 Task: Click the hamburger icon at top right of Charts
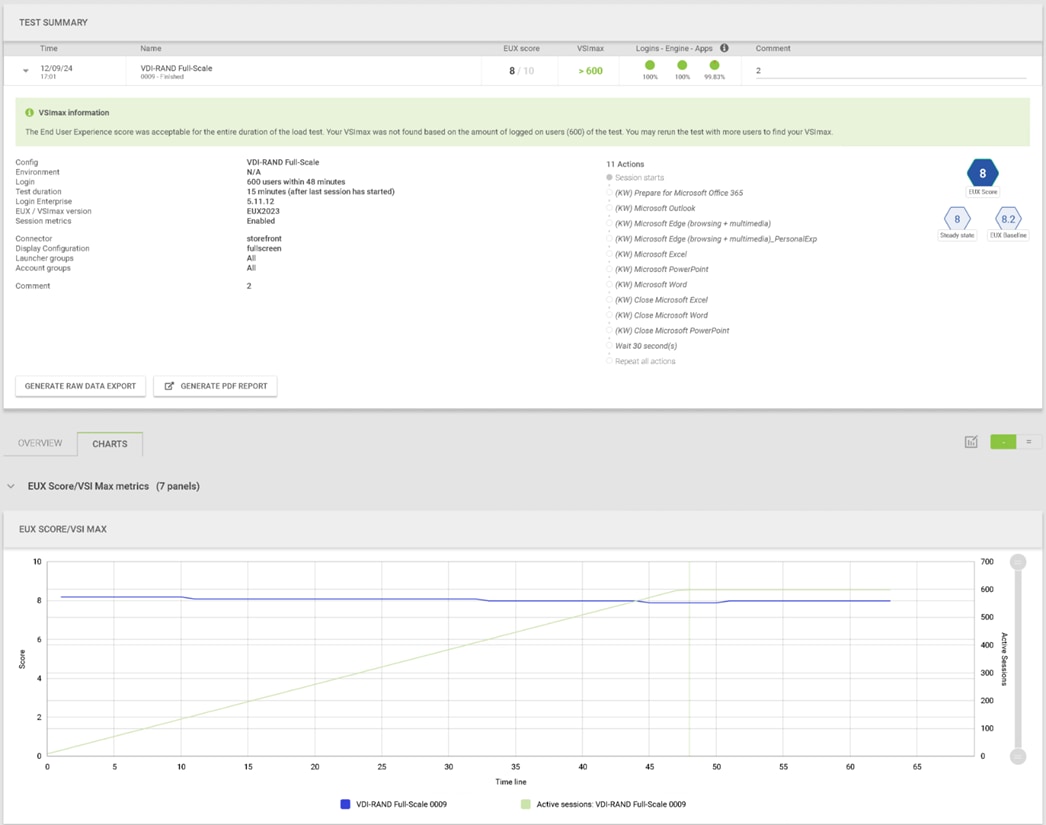(x=1028, y=441)
